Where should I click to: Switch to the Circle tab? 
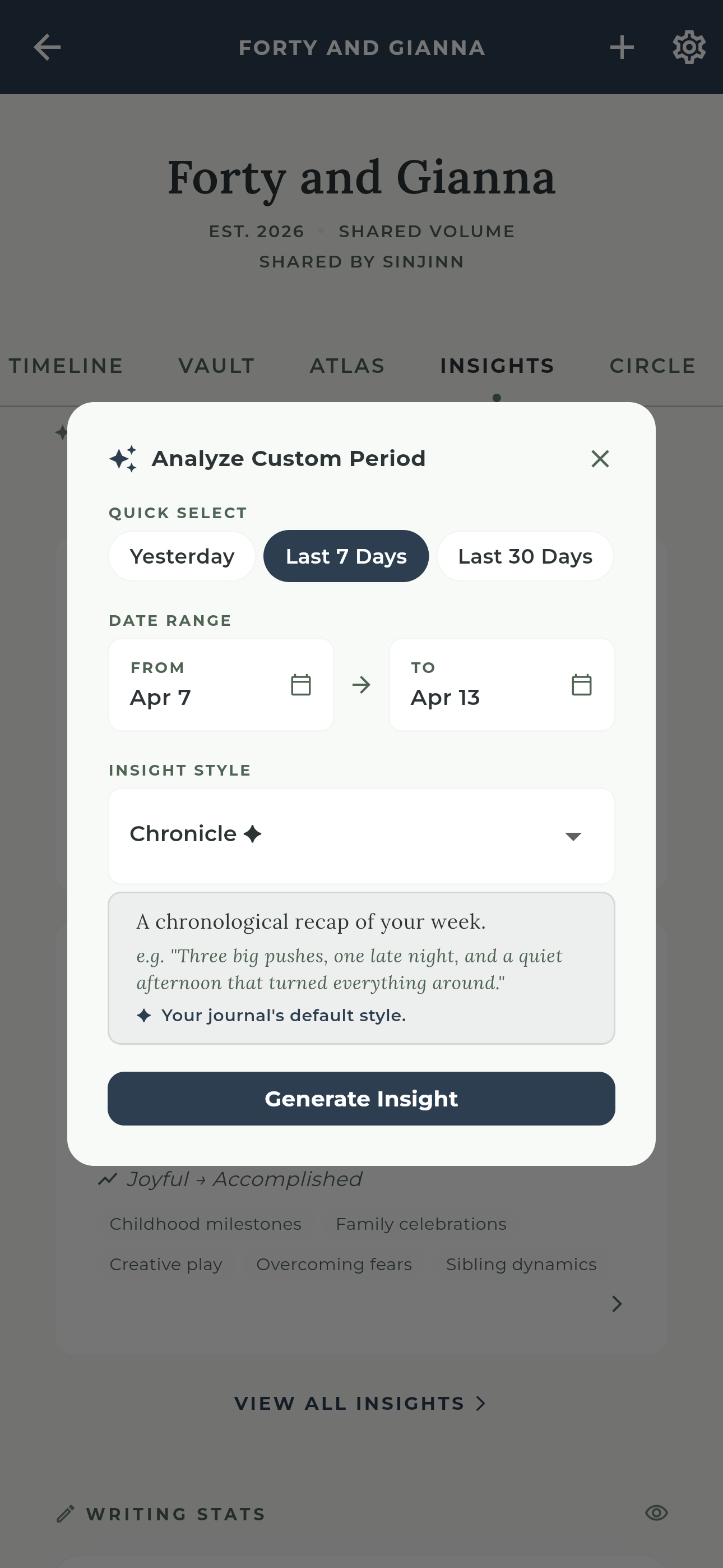coord(652,366)
